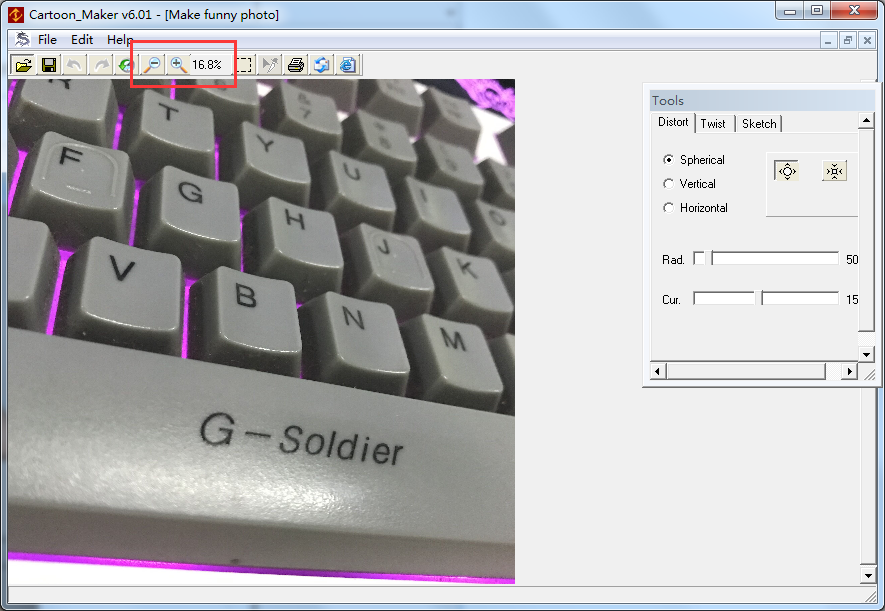Click the Tools panel title bar
885x611 pixels.
tap(763, 100)
